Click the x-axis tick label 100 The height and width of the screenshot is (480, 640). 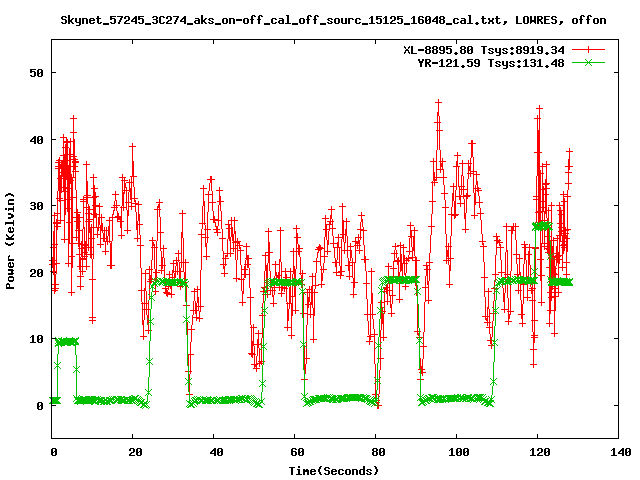pos(459,452)
